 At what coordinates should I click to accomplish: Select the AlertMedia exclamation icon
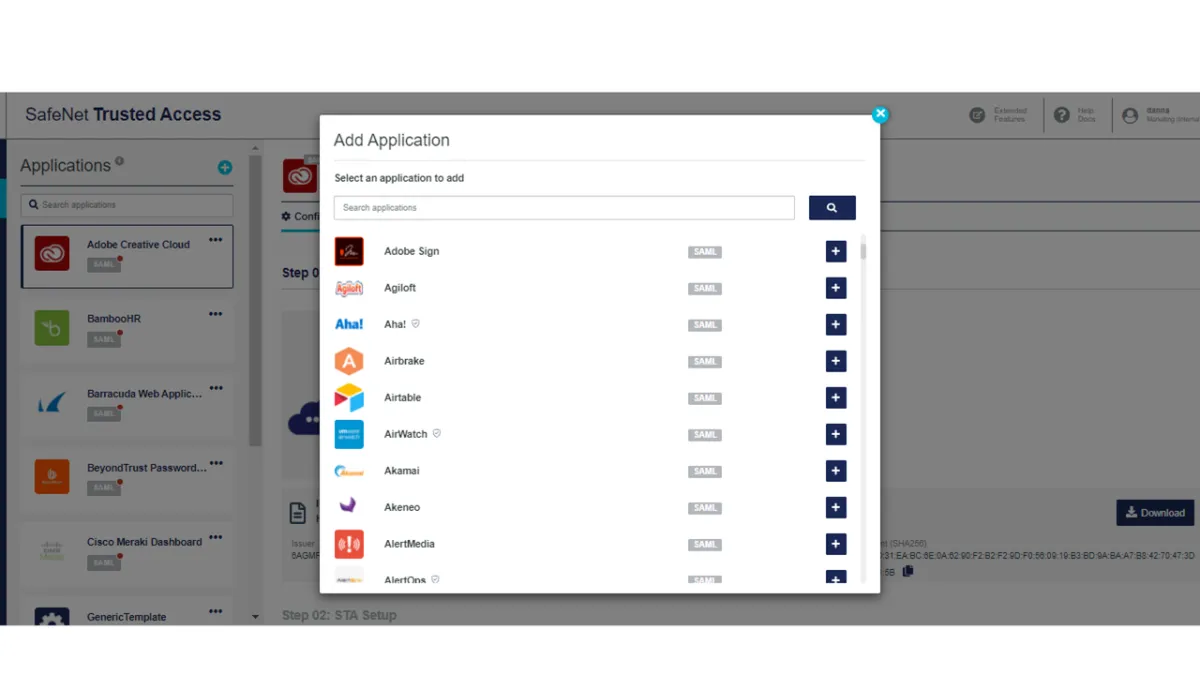pos(348,544)
